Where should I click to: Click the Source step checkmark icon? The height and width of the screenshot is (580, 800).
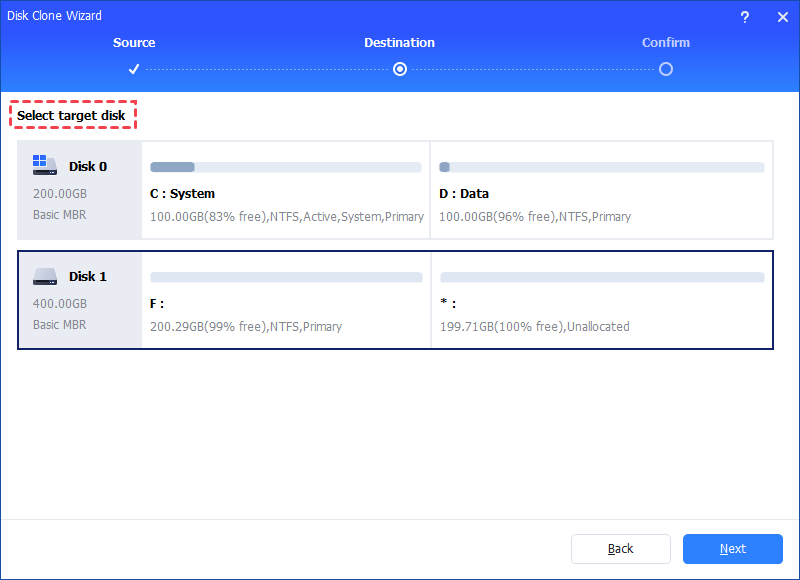(x=134, y=69)
